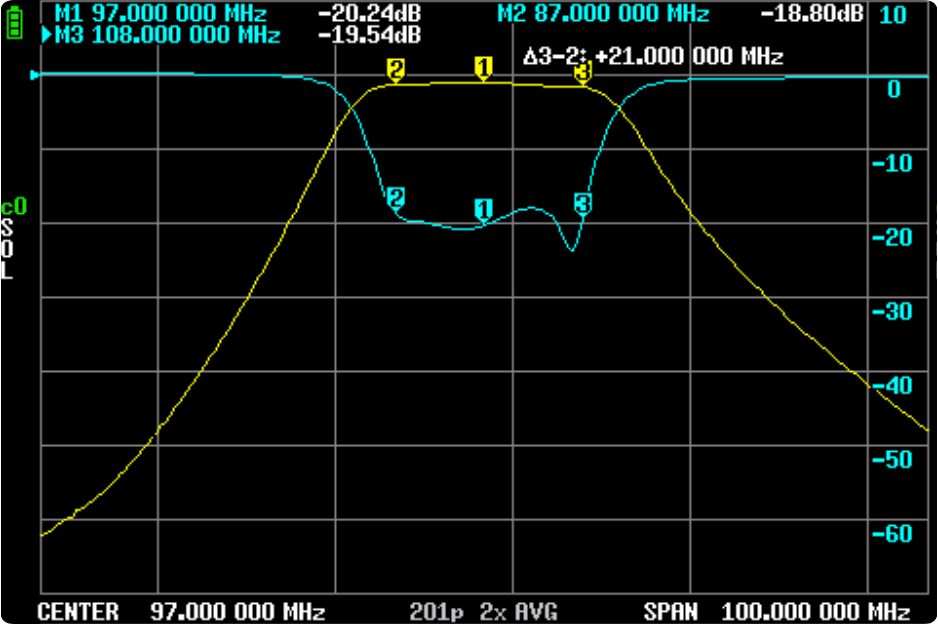Click the -18.80dB value for M2
This screenshot has height=624, width=938.
point(811,14)
